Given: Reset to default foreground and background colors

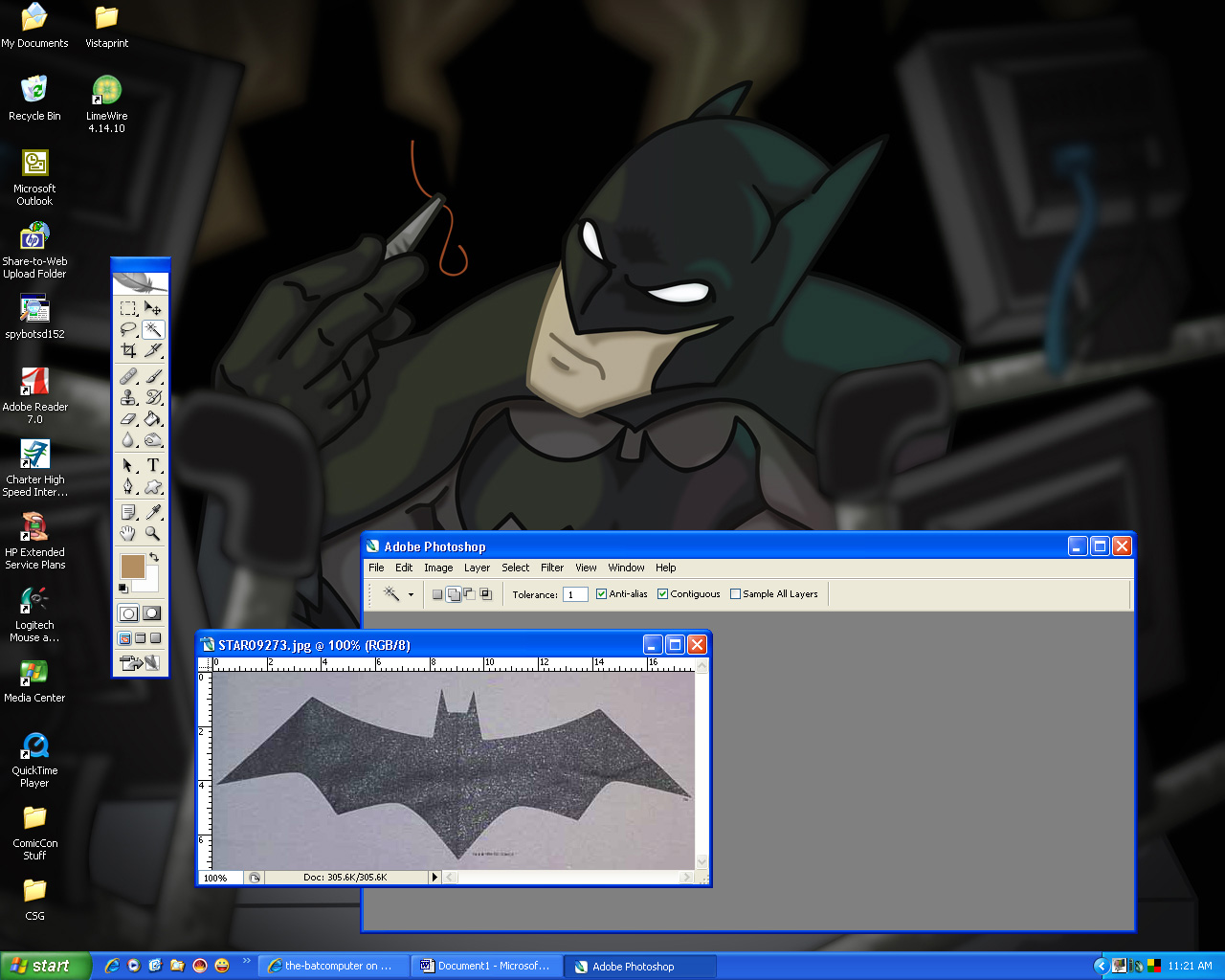Looking at the screenshot, I should [123, 588].
